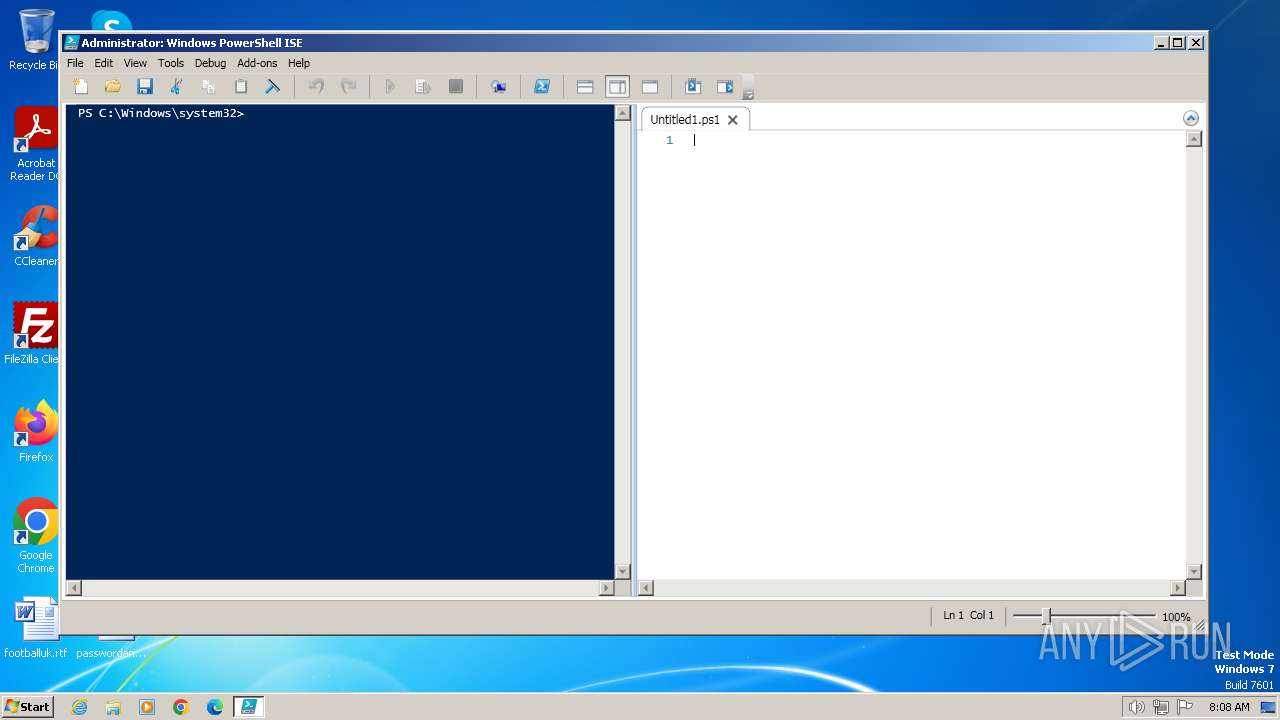
Task: Collapse the script pane with the chevron
Action: (1190, 118)
